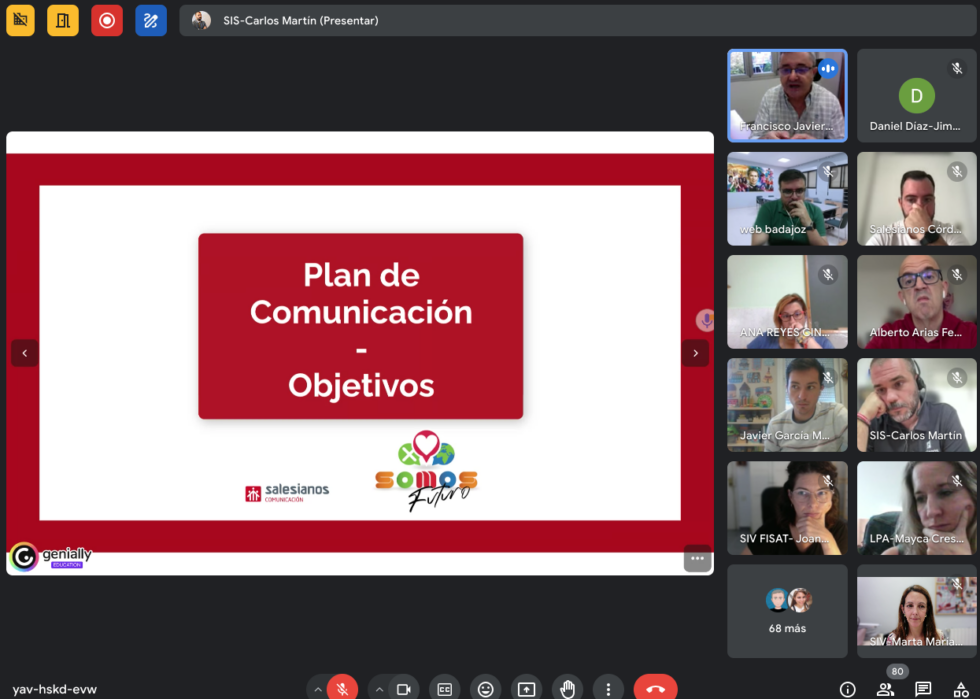Viewport: 980px width, 699px height.
Task: Open the activities panel
Action: [961, 689]
